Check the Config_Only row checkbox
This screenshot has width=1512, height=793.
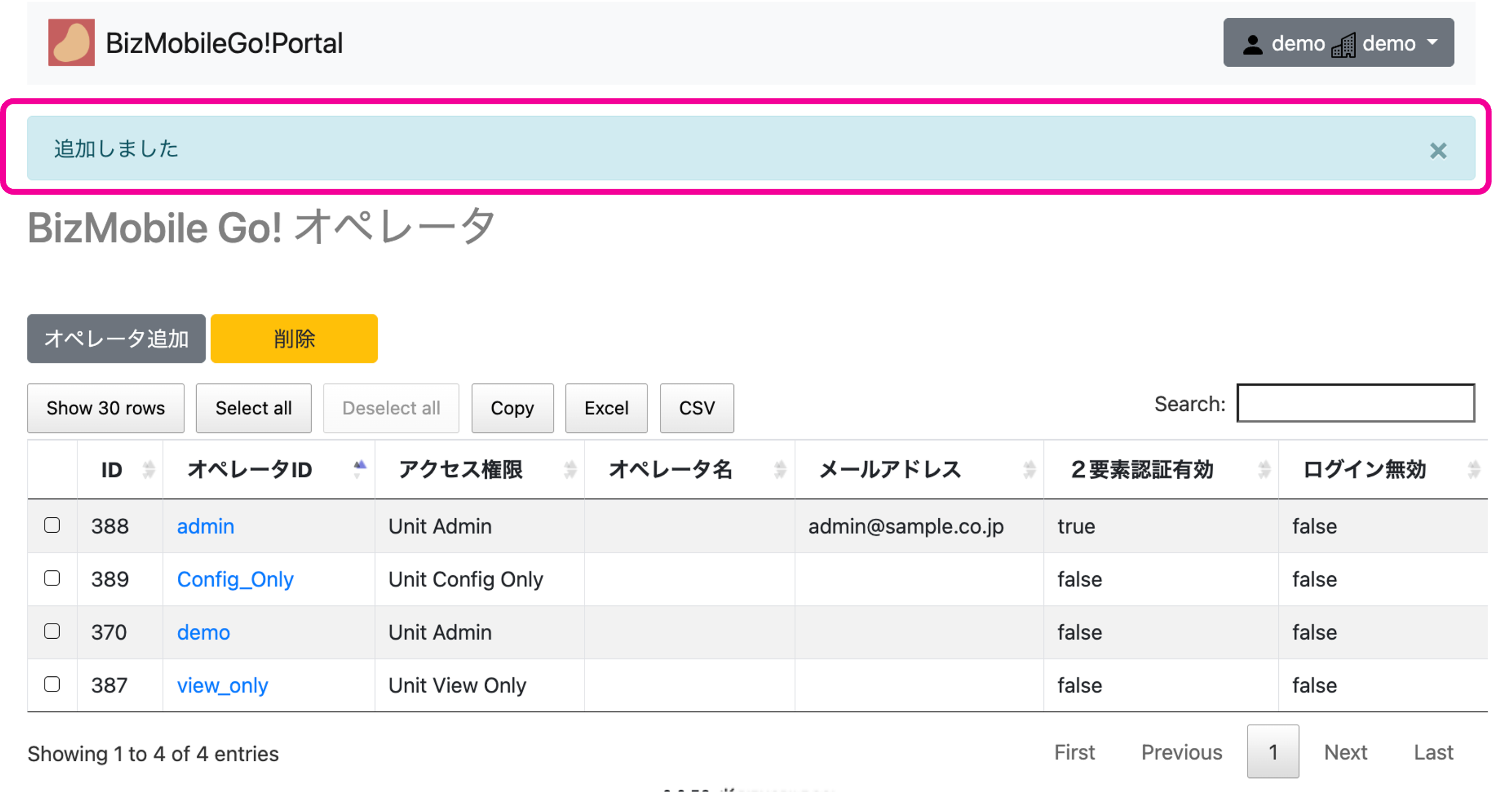coord(52,578)
